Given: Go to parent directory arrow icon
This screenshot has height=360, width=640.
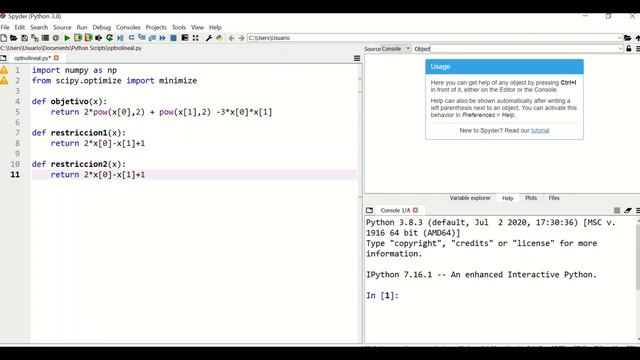Looking at the screenshot, I should tap(637, 38).
